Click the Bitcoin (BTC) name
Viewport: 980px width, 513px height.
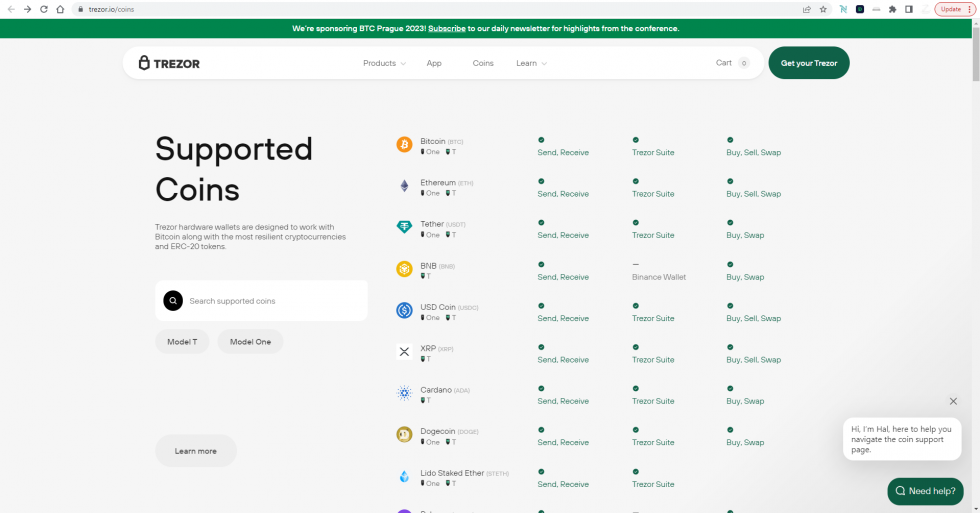coord(442,141)
